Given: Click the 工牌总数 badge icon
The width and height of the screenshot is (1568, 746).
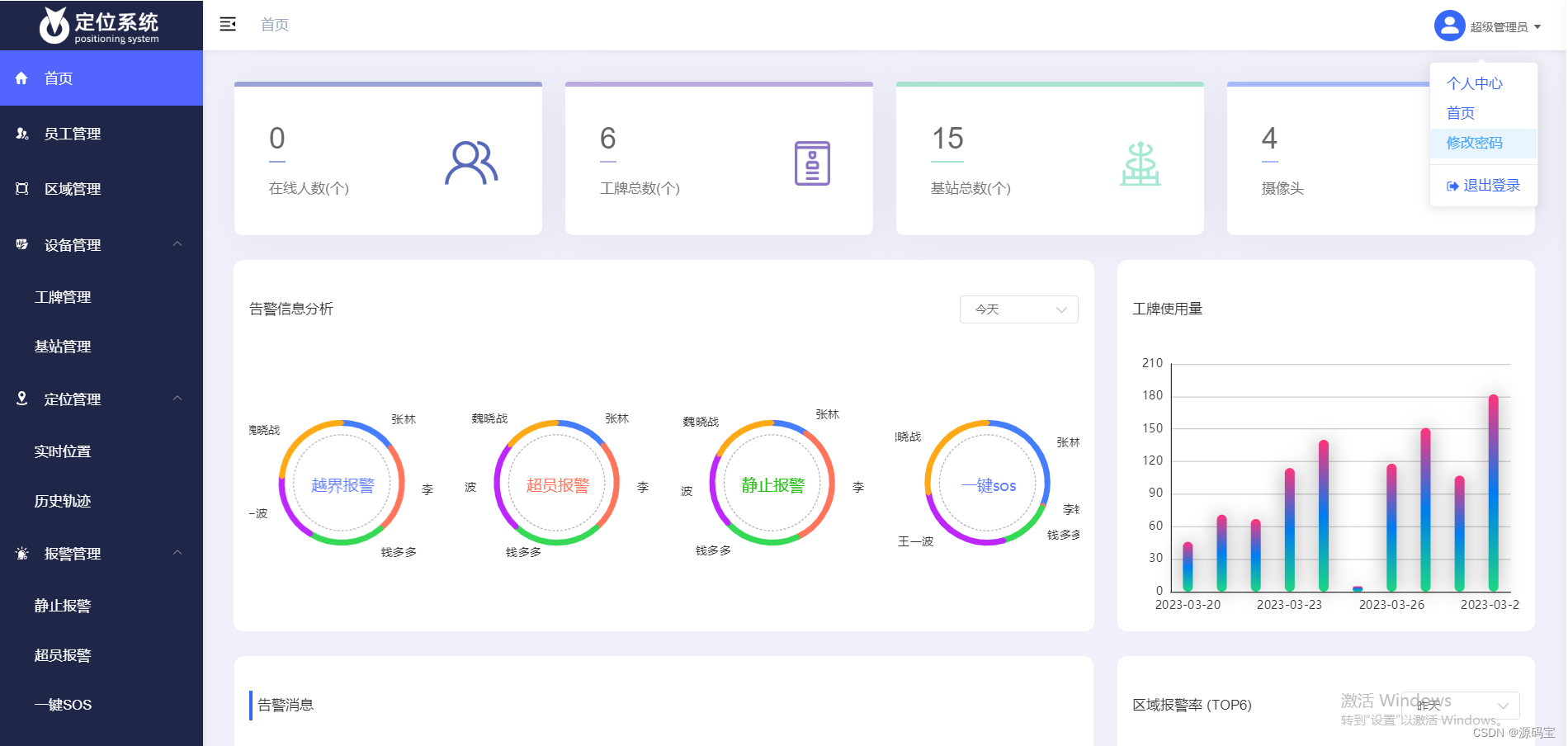Looking at the screenshot, I should click(813, 163).
